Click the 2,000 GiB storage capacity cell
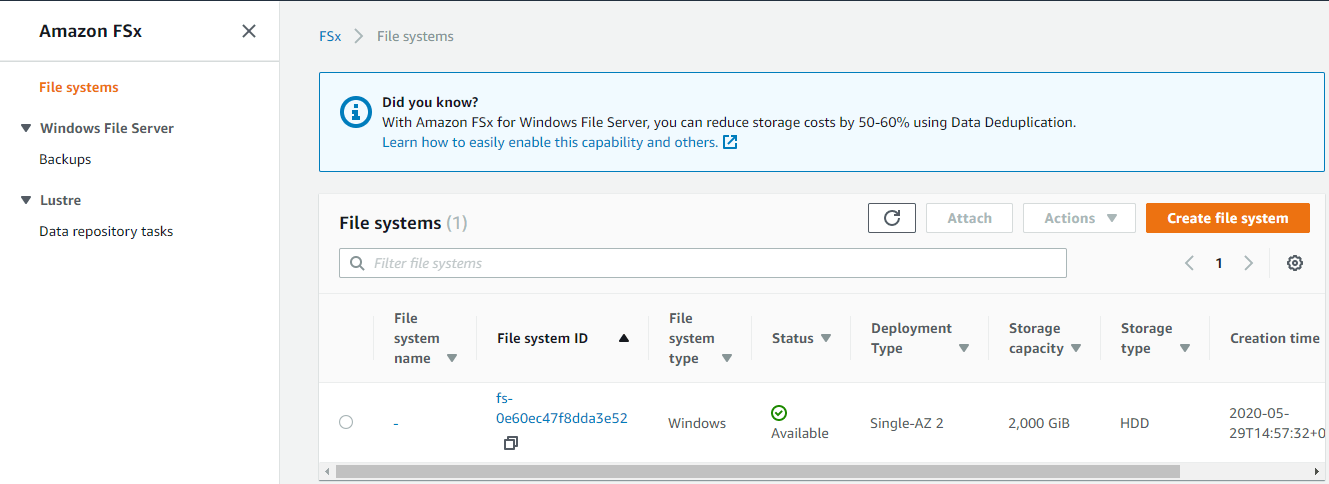This screenshot has height=484, width=1329. coord(1039,423)
